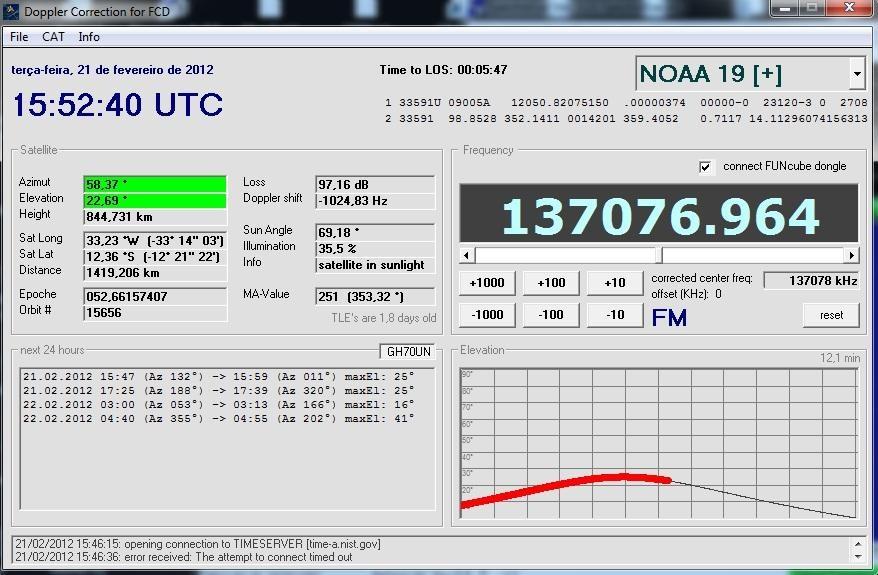Click the Time to LOS countdown
The width and height of the screenshot is (878, 575).
443,70
